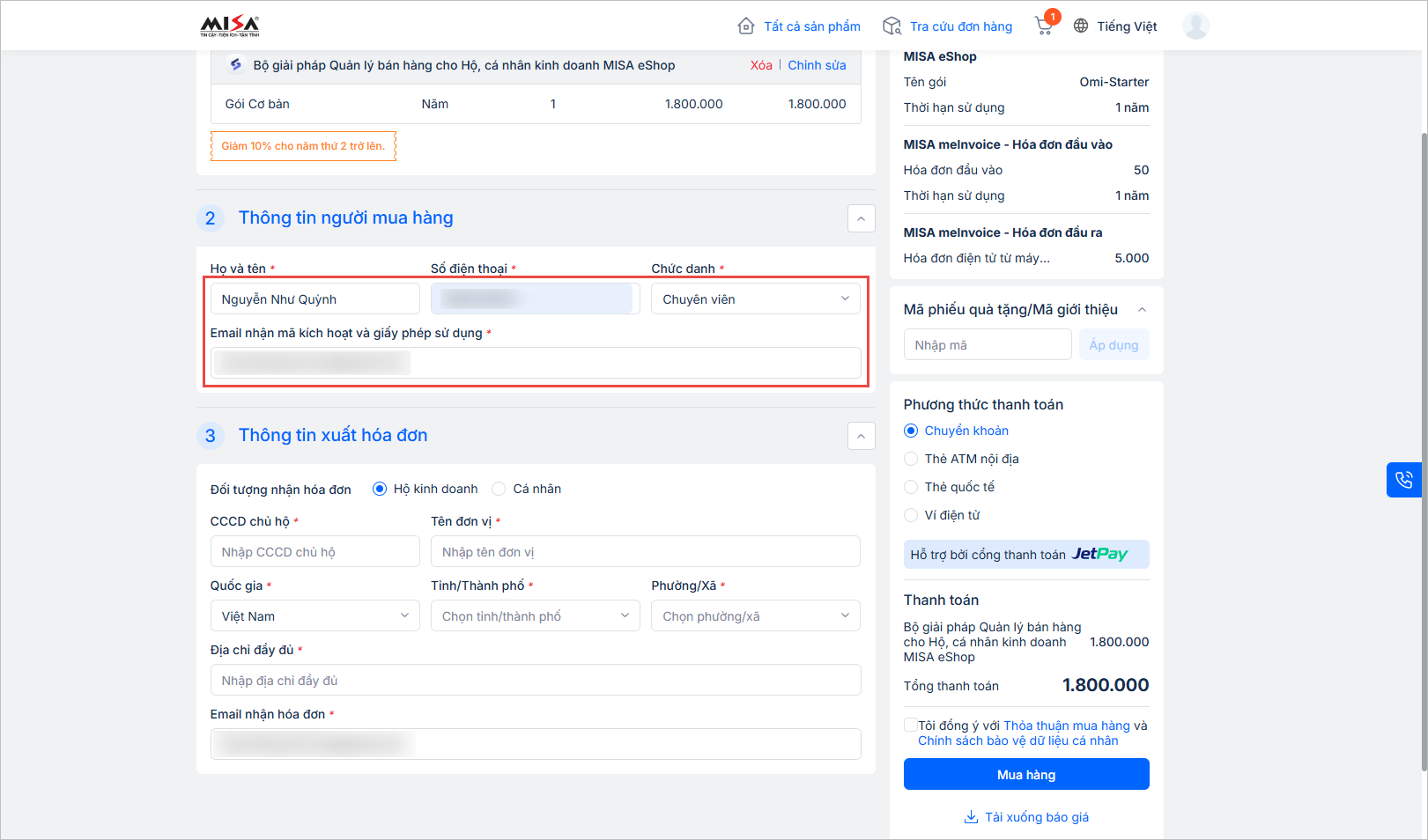This screenshot has height=840, width=1428.
Task: Open the Chức danh dropdown
Action: pos(756,299)
